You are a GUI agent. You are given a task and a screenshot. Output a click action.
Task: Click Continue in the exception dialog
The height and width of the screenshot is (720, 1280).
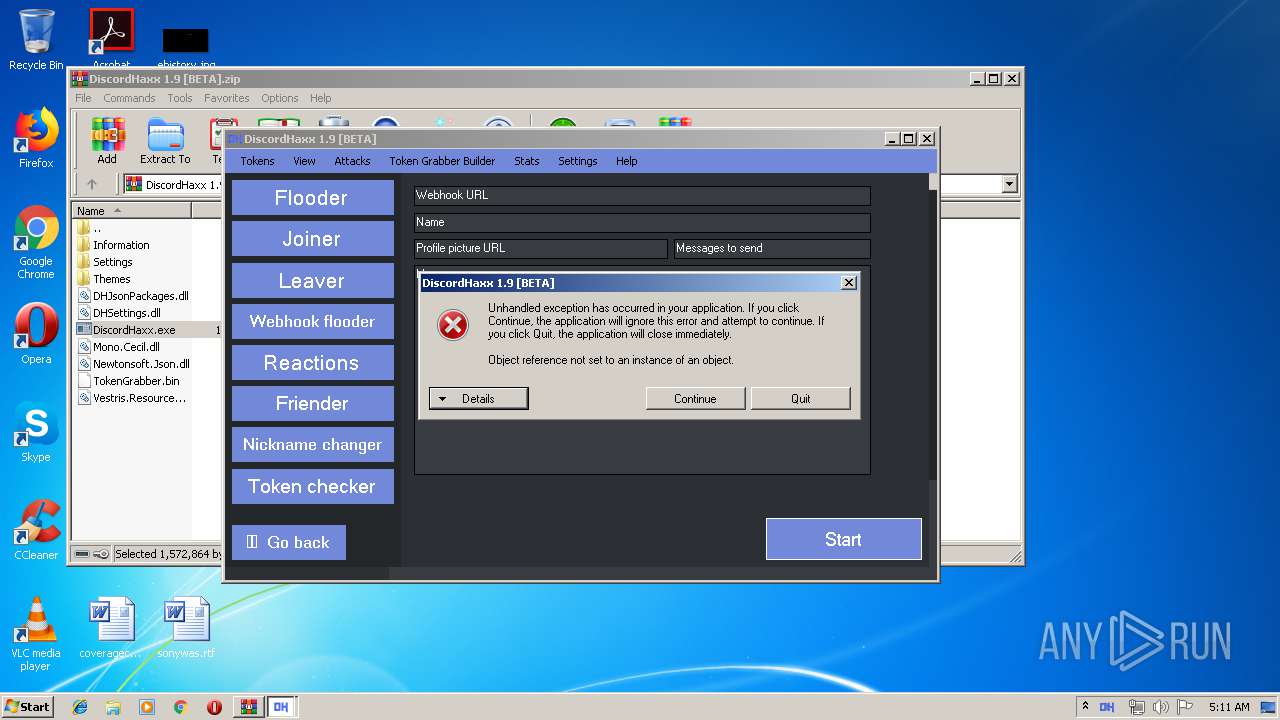[x=695, y=399]
